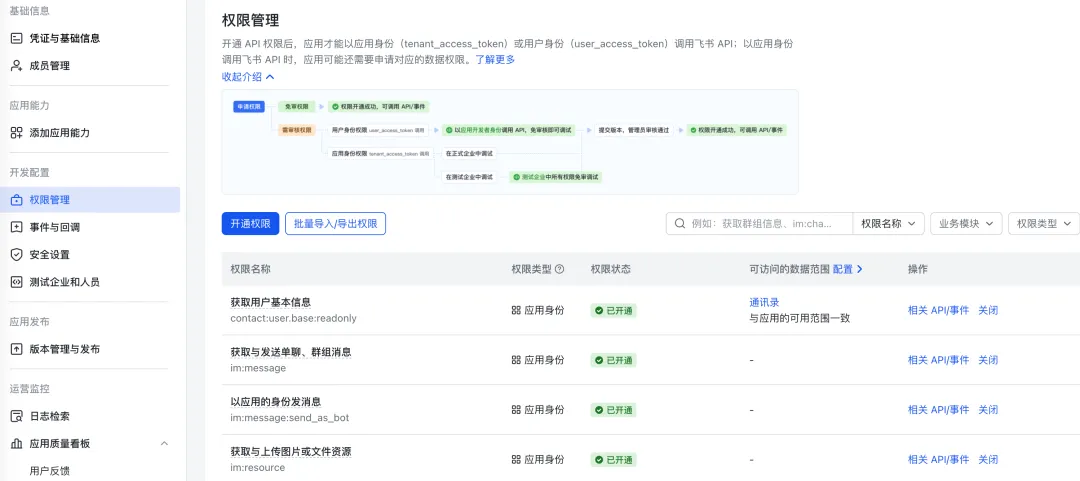The width and height of the screenshot is (1080, 481).
Task: Click 已开通 status in im:message row
Action: [x=614, y=360]
